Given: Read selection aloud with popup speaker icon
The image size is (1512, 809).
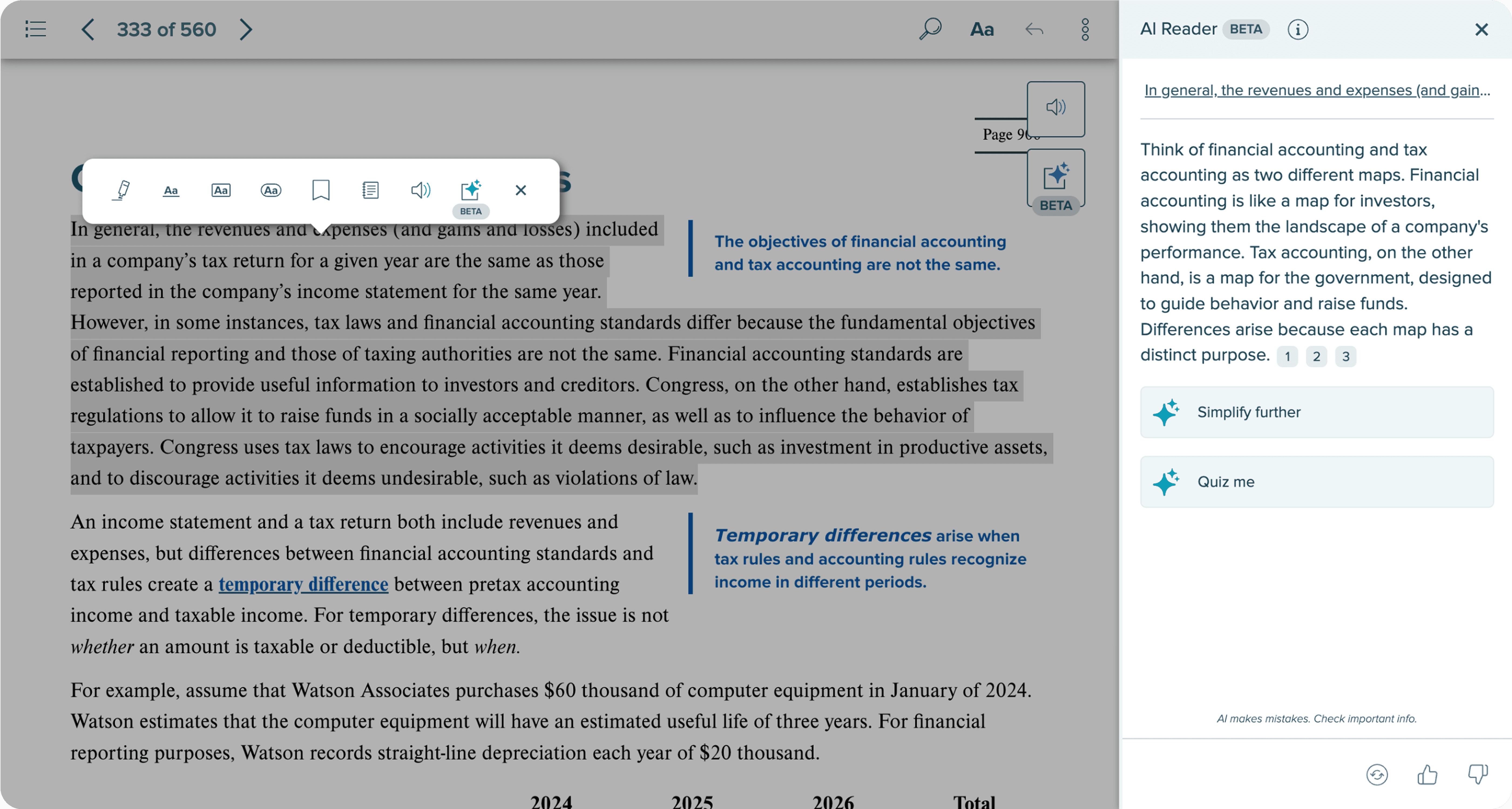Looking at the screenshot, I should tap(420, 190).
